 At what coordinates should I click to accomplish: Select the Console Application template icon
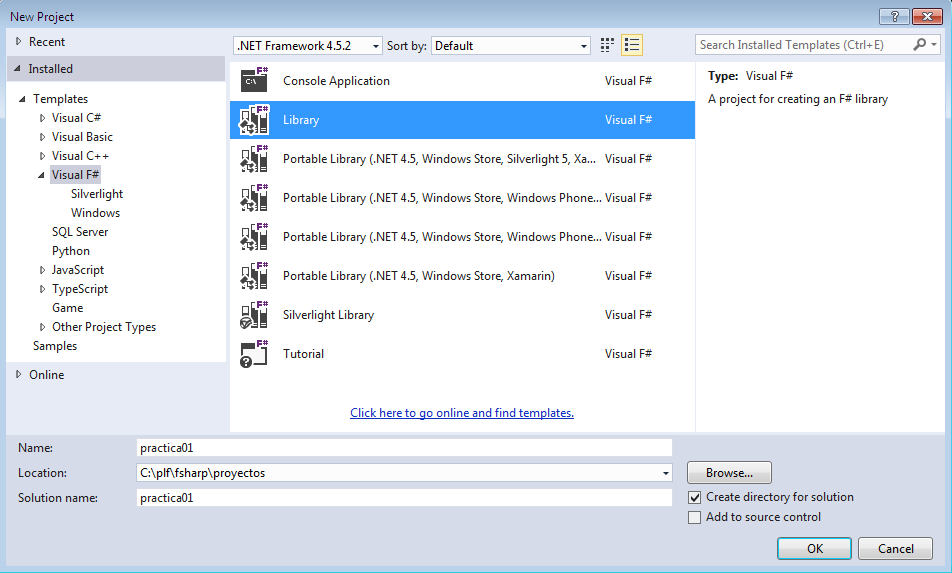[x=254, y=81]
